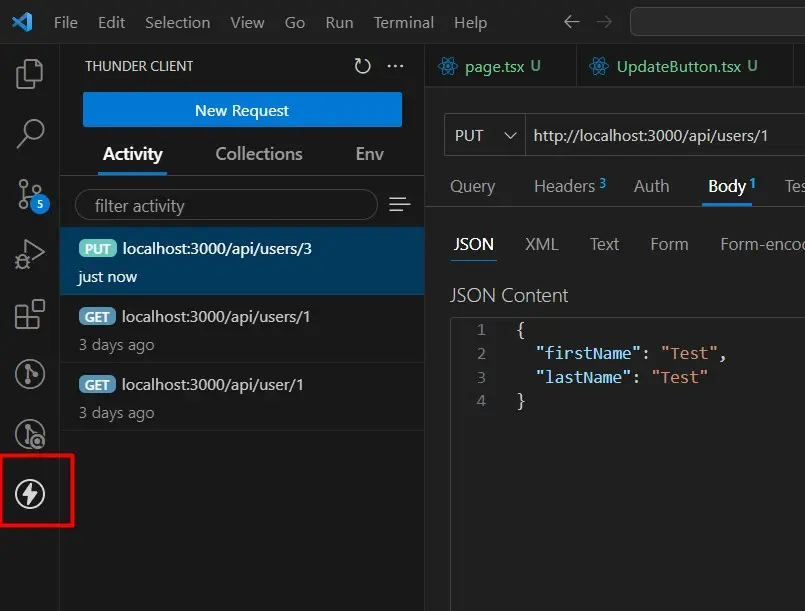Open the PUT request method dropdown
Image resolution: width=805 pixels, height=611 pixels.
coord(484,133)
